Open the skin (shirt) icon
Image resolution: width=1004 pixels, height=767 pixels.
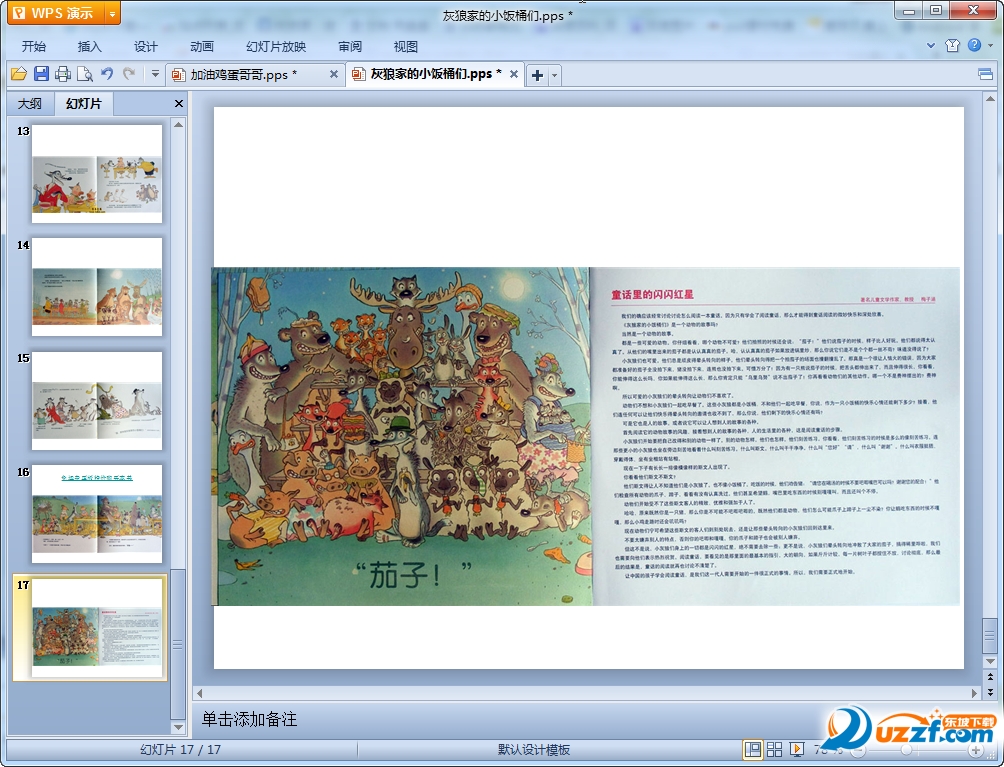pyautogui.click(x=952, y=46)
